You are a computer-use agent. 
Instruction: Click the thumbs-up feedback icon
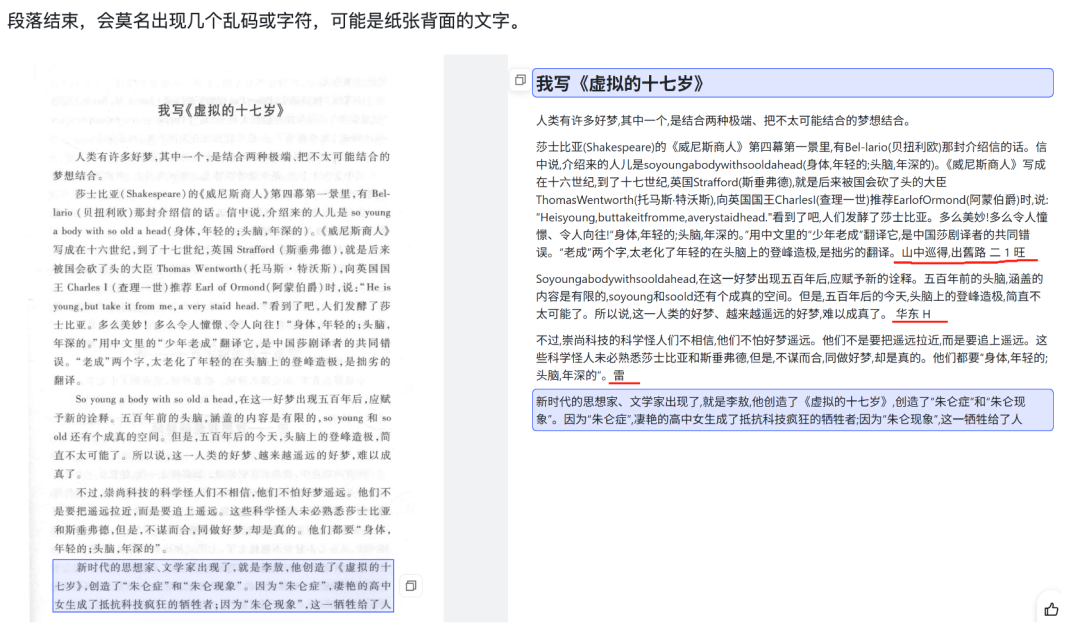[x=1051, y=609]
